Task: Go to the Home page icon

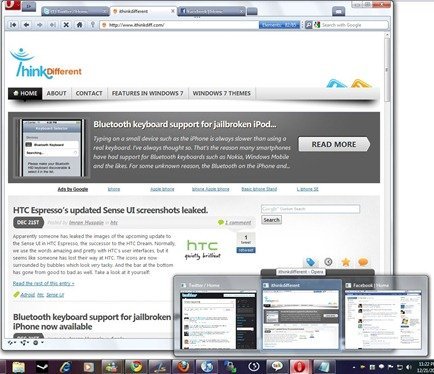Action: [79, 25]
